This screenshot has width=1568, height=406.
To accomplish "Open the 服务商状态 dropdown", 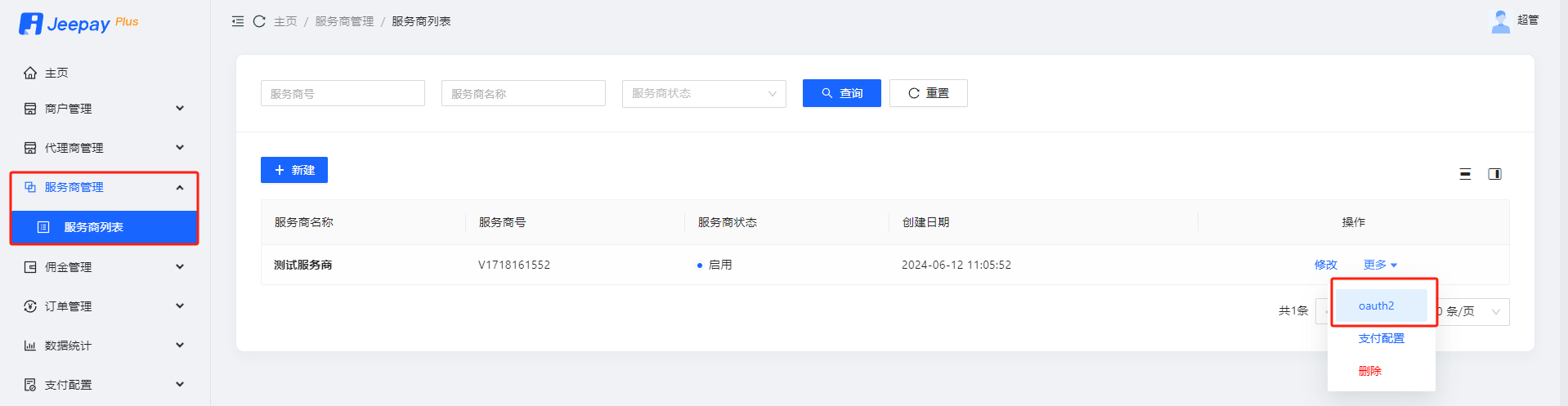I will (x=703, y=94).
